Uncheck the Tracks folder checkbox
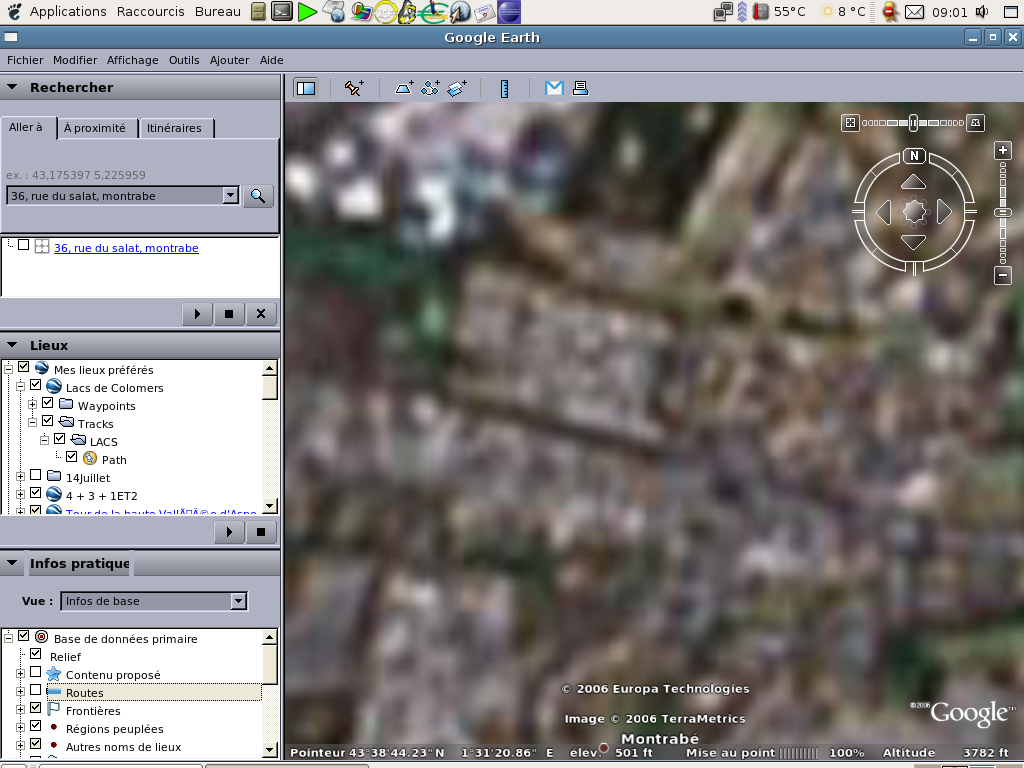 coord(48,421)
